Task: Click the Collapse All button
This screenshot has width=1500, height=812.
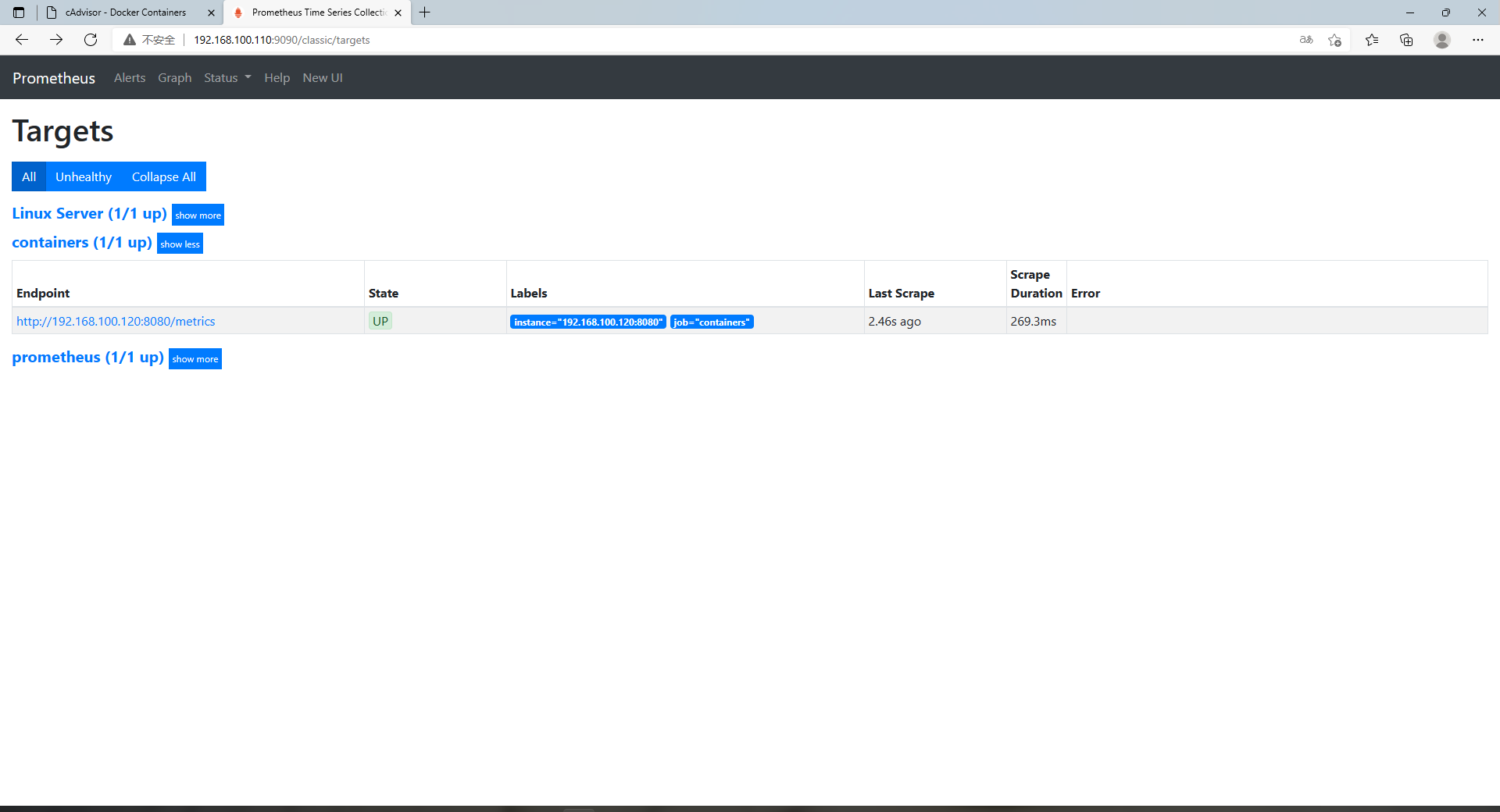Action: coord(164,176)
